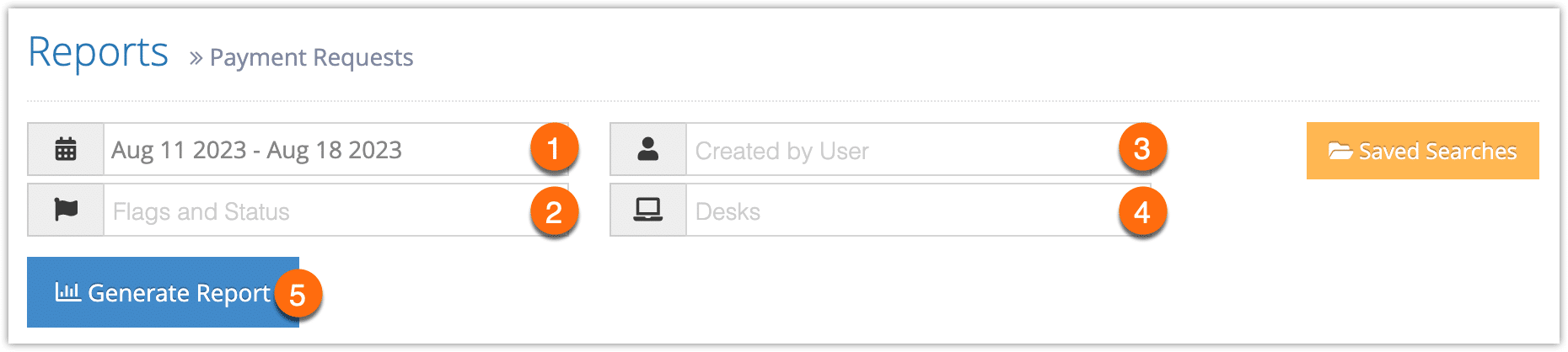
Task: Click orange marker number 3
Action: [1142, 148]
